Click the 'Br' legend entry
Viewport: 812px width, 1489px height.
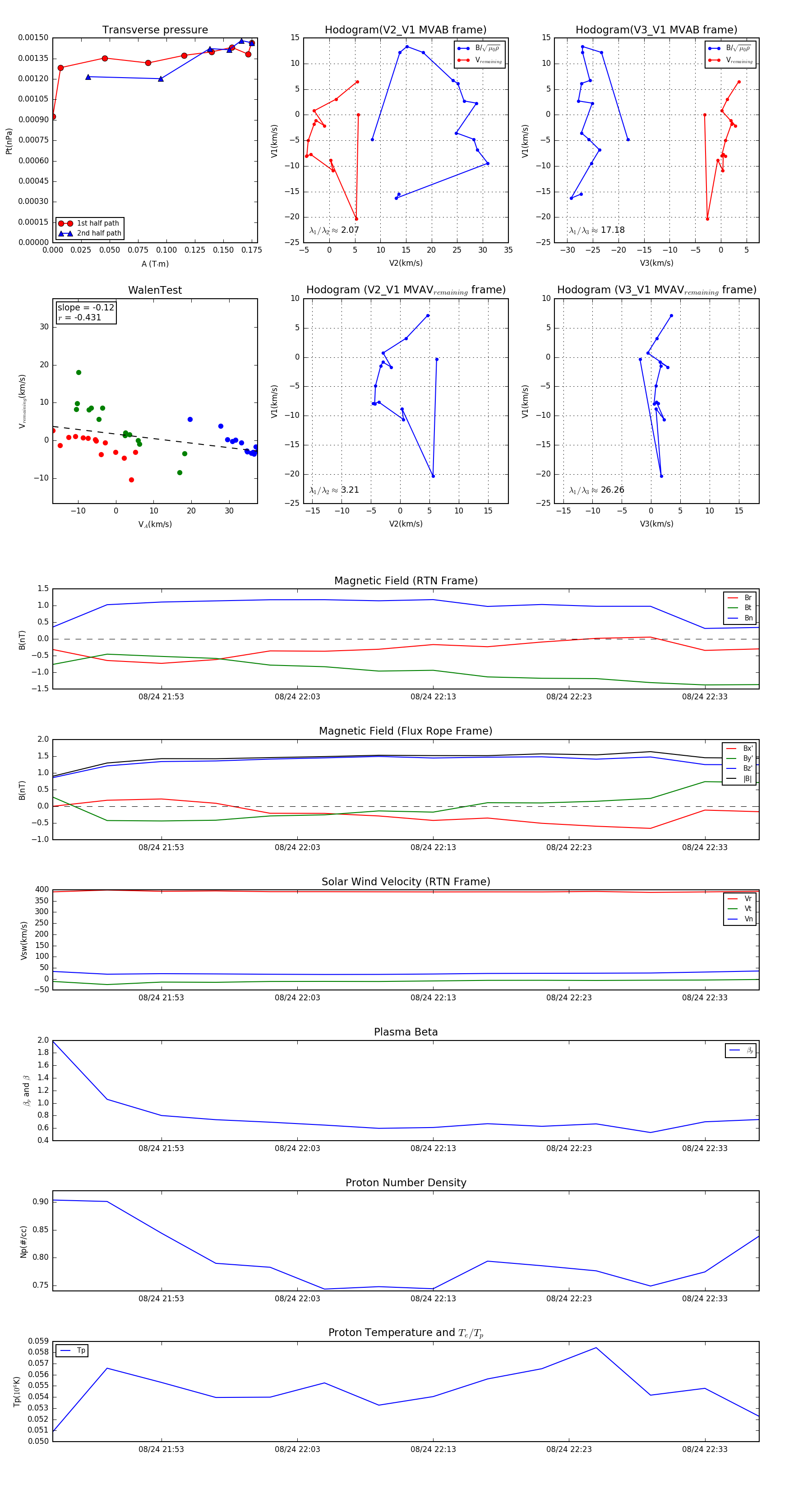pyautogui.click(x=740, y=598)
